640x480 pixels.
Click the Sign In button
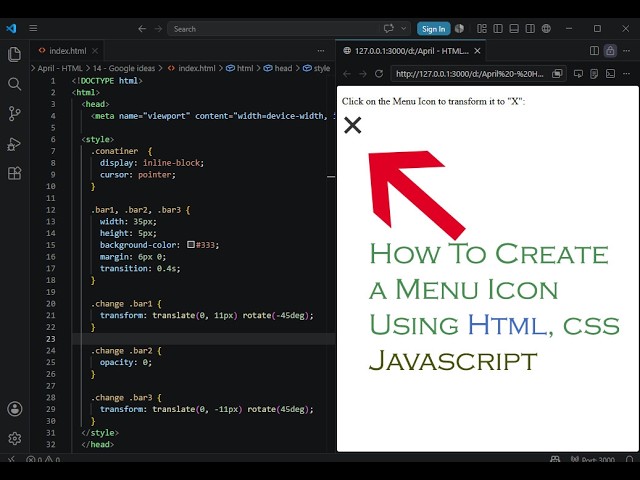[x=433, y=29]
